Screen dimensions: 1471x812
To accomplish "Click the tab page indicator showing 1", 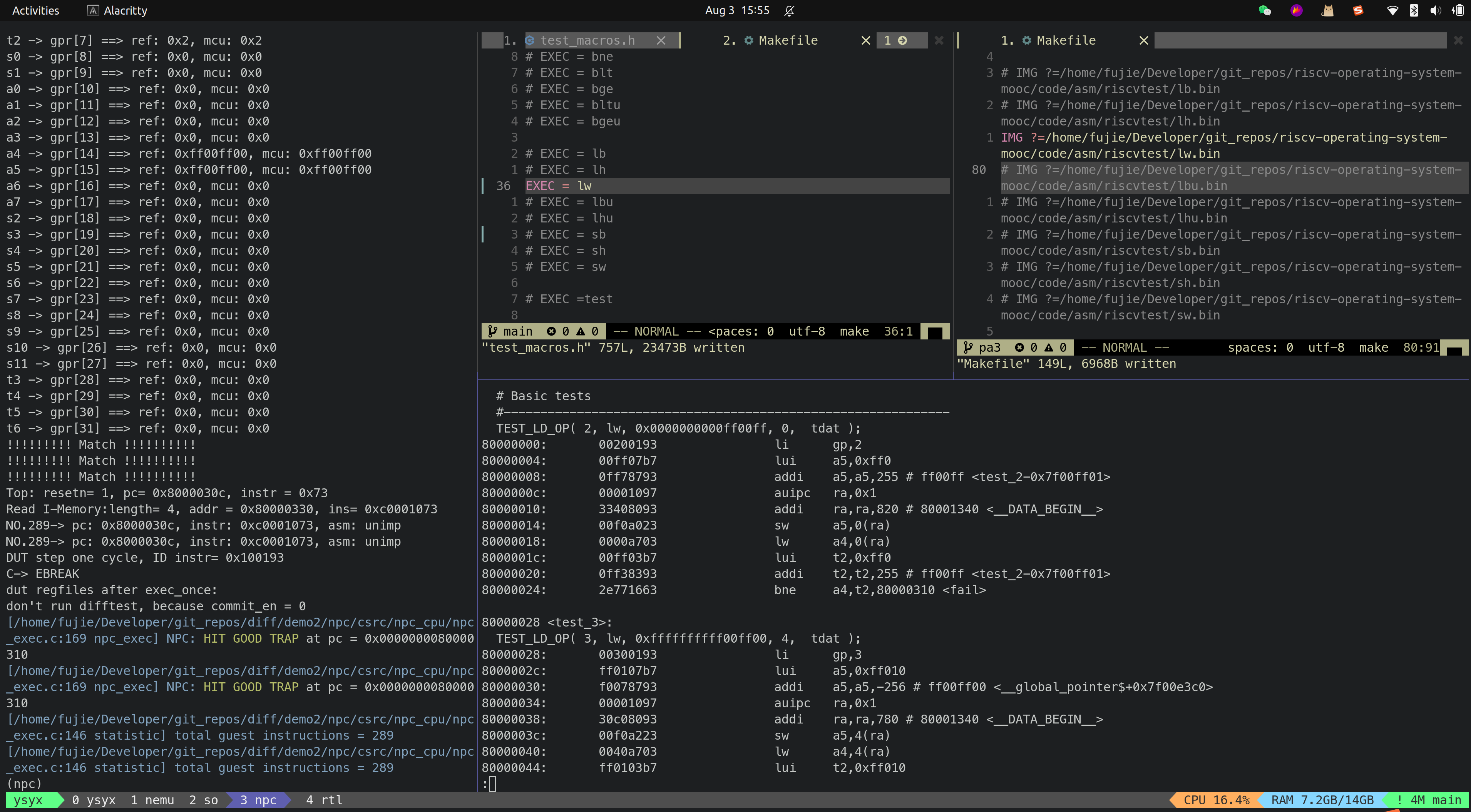I will pyautogui.click(x=895, y=40).
